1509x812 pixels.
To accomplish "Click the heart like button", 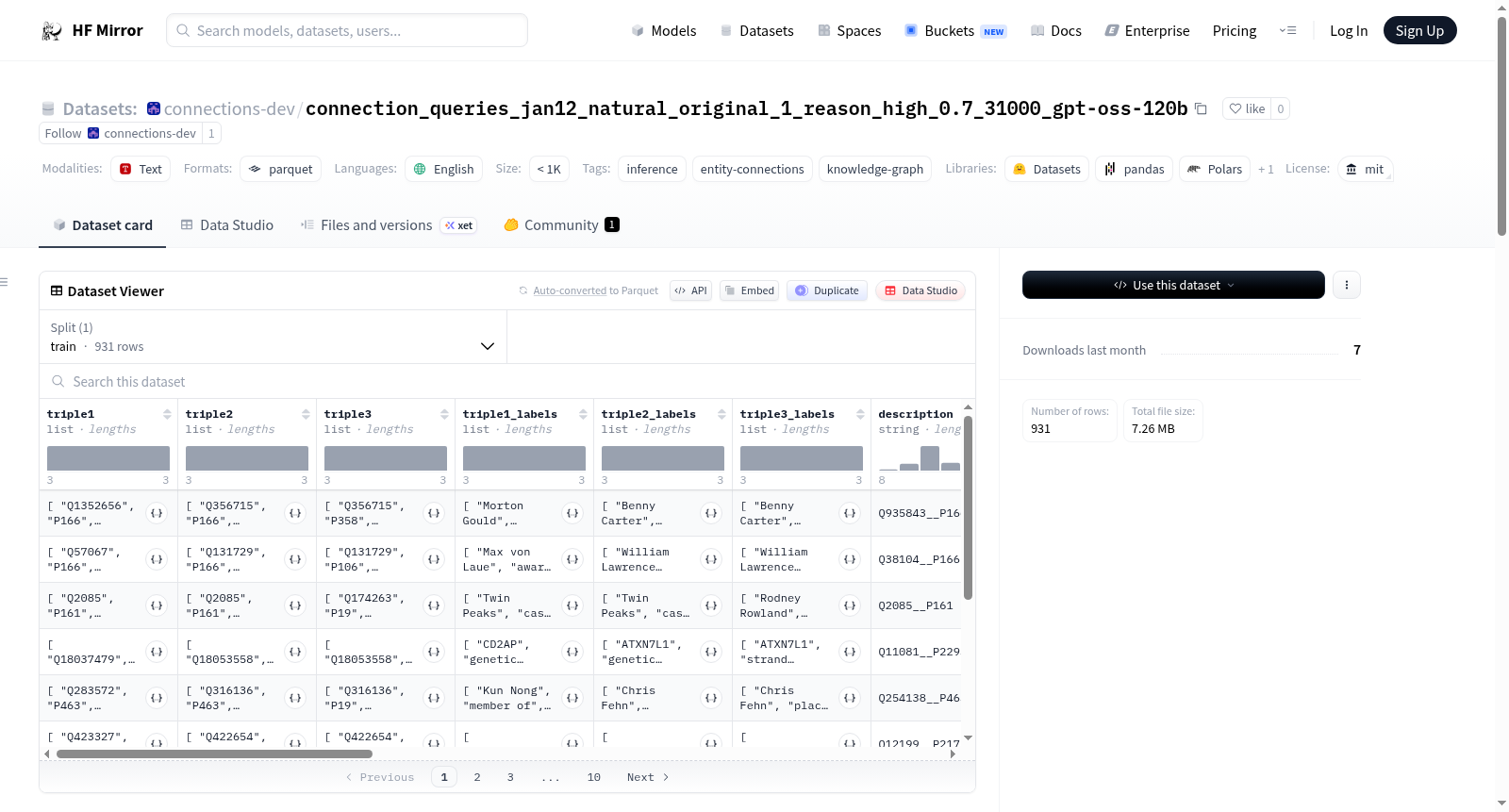I will coord(1246,108).
